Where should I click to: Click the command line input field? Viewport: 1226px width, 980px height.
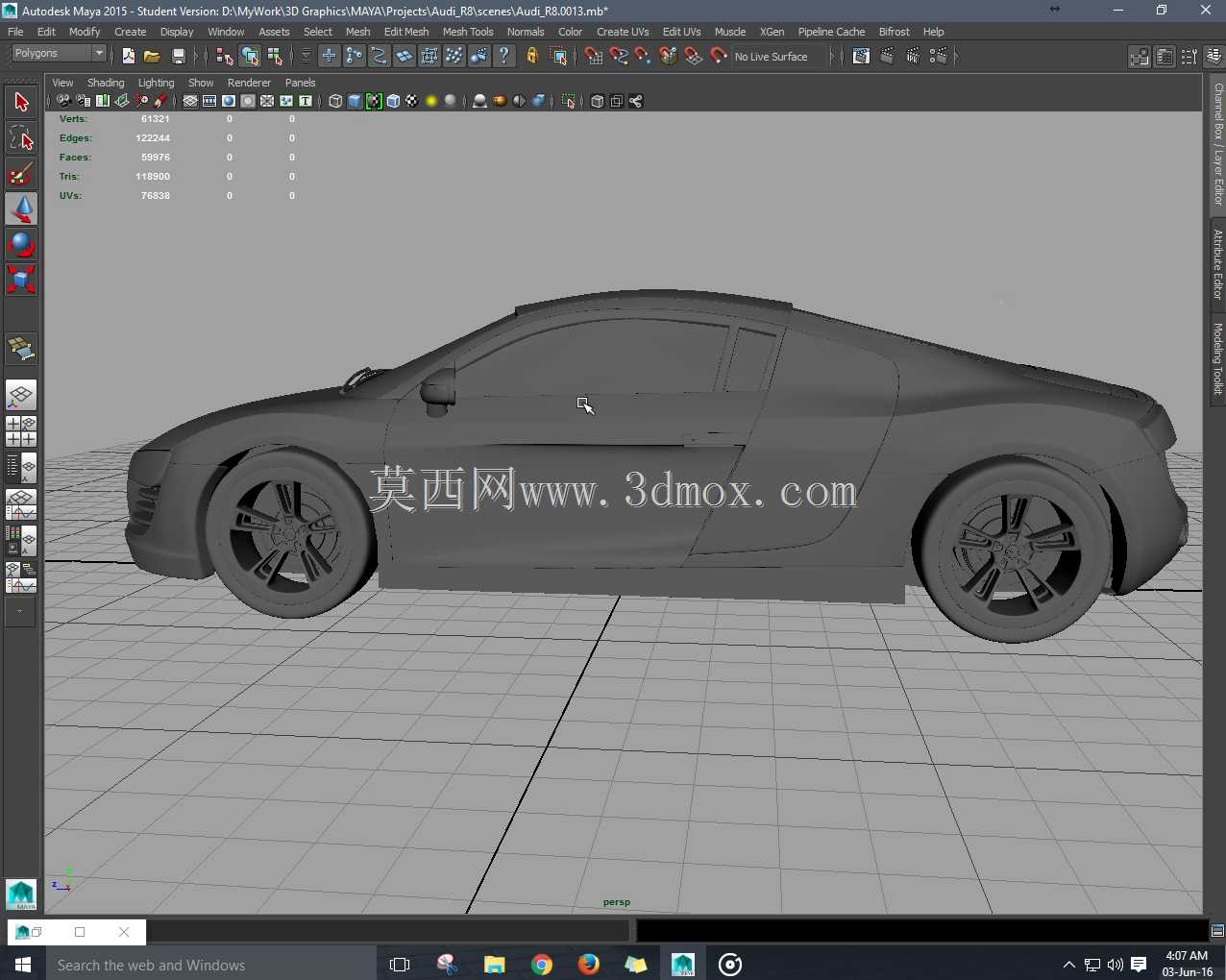pyautogui.click(x=388, y=931)
